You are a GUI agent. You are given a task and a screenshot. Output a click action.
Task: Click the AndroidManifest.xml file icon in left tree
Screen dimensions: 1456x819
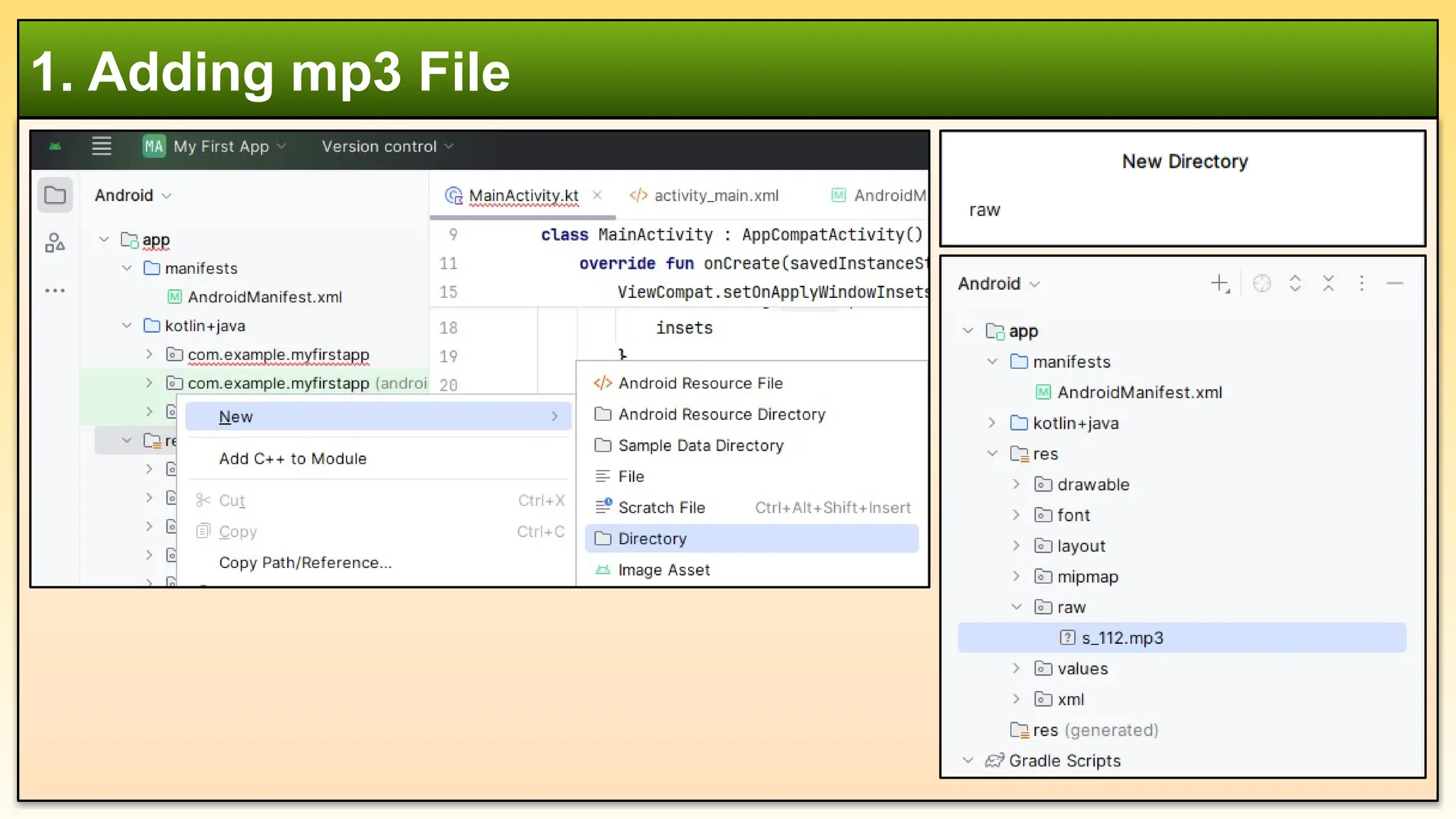click(x=174, y=297)
